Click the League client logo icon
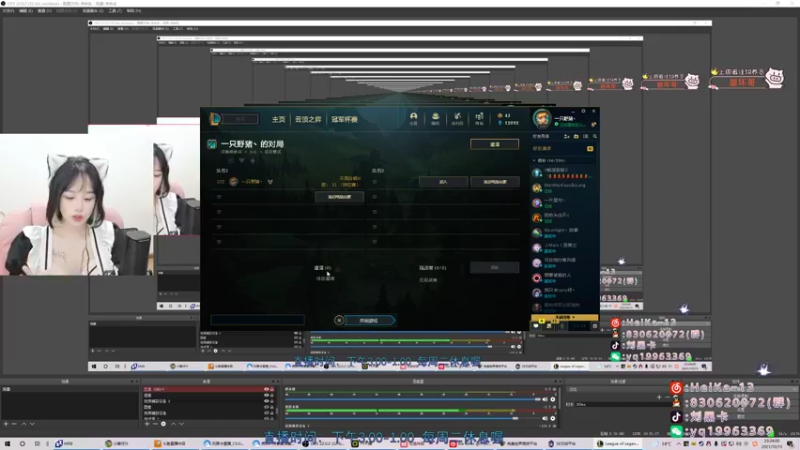 point(215,119)
